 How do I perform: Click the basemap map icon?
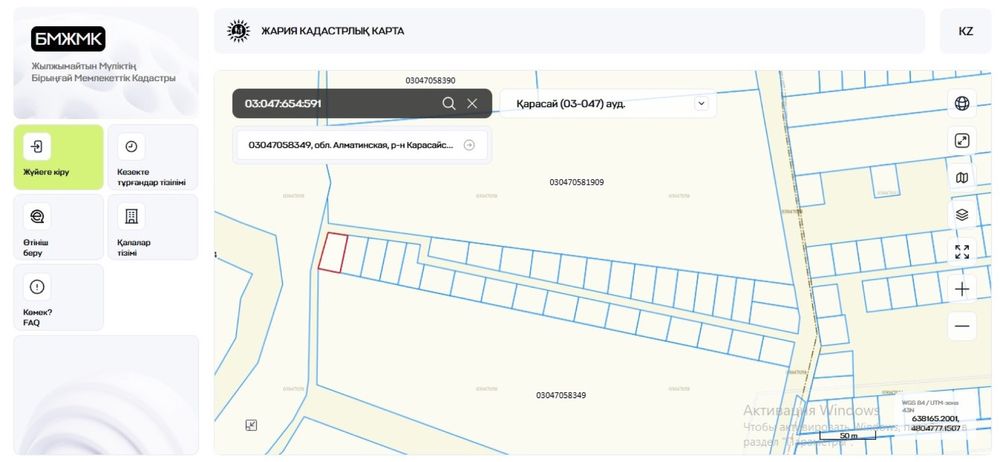click(962, 178)
